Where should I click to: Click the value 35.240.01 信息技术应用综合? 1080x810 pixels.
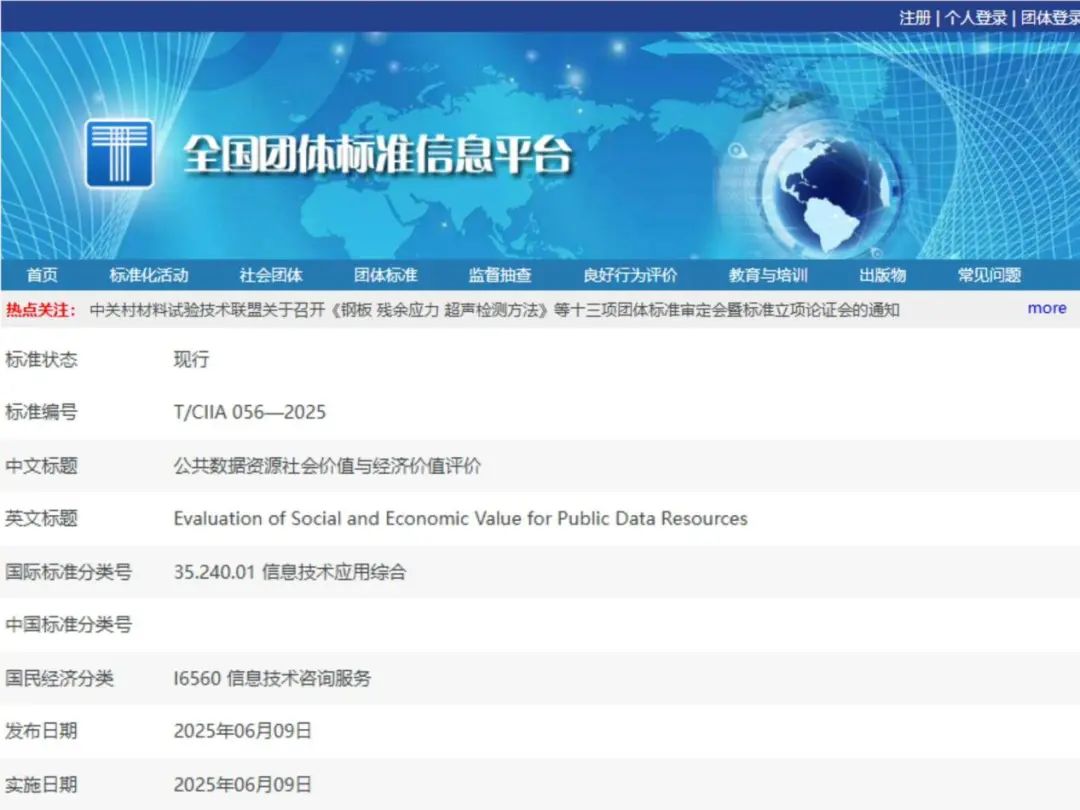(289, 572)
